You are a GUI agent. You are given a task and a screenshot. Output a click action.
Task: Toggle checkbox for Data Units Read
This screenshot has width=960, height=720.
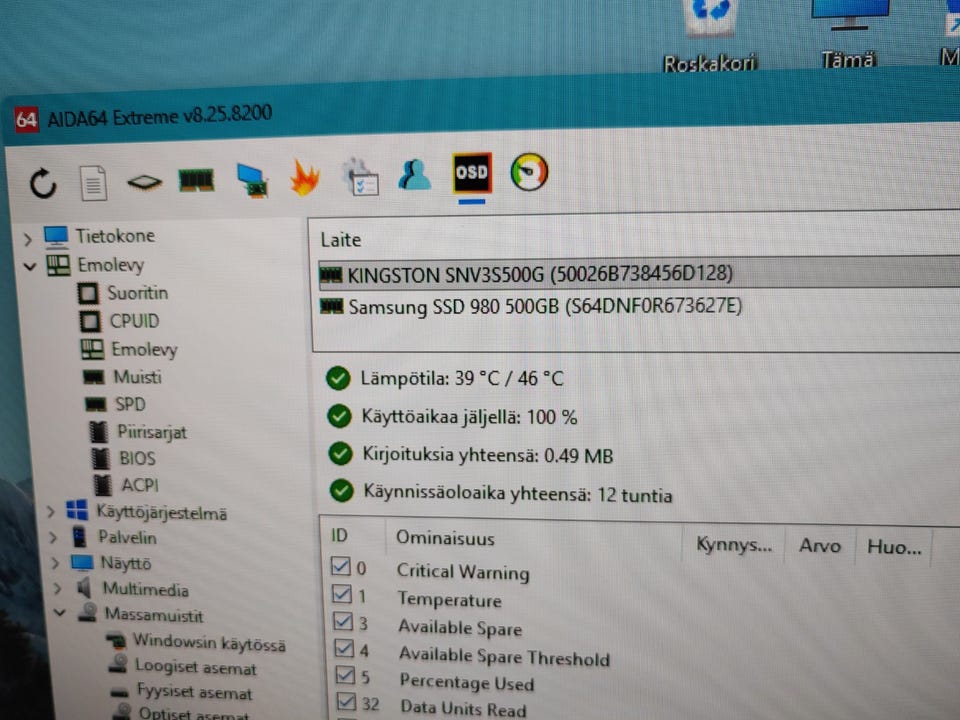tap(347, 702)
